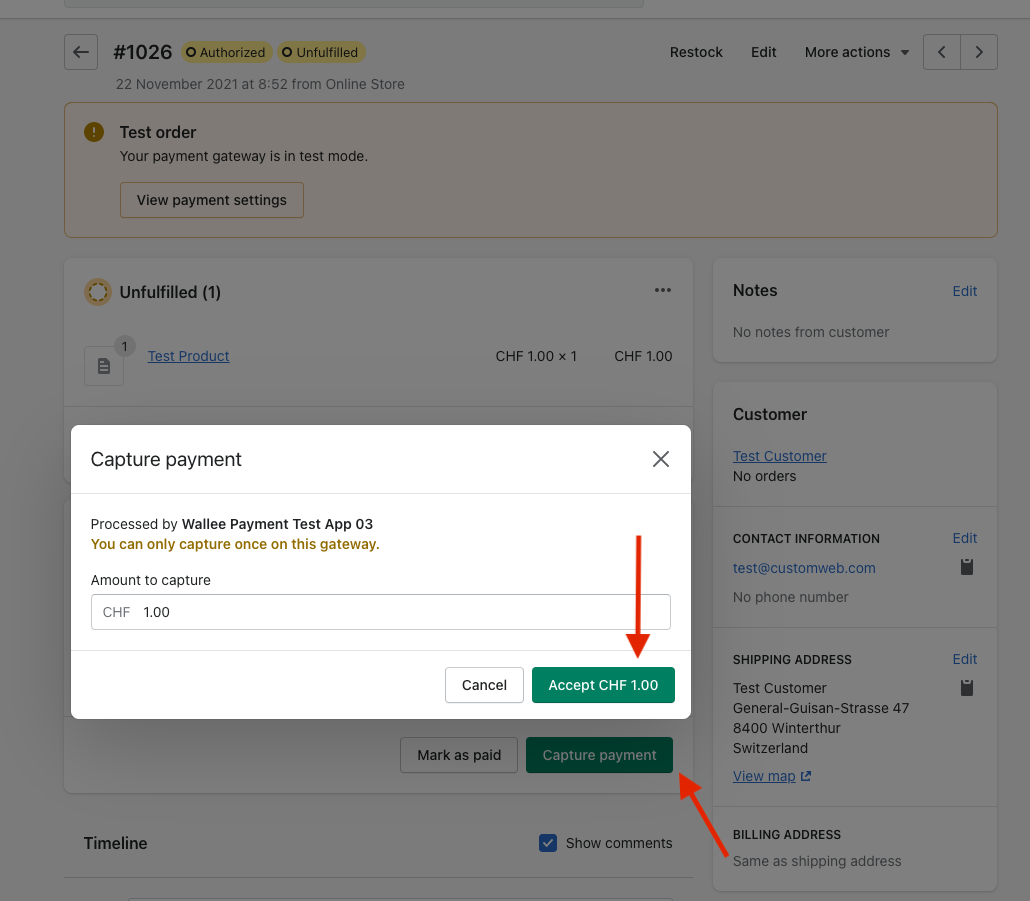Image resolution: width=1030 pixels, height=901 pixels.
Task: Edit the Notes section
Action: (964, 291)
